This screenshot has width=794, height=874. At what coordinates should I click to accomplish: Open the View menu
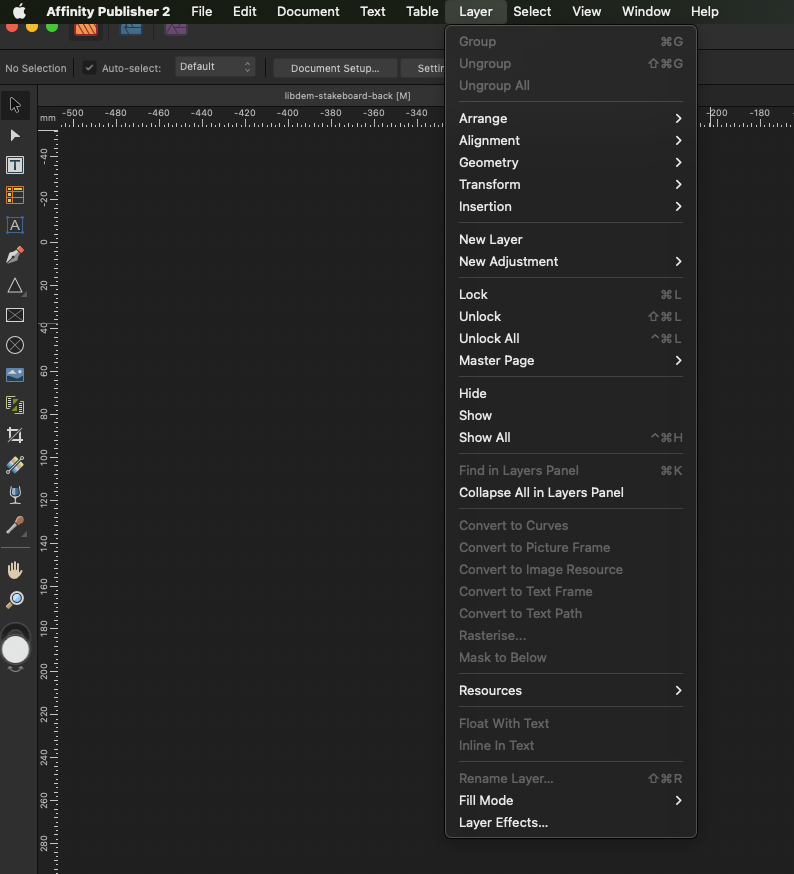[x=587, y=11]
